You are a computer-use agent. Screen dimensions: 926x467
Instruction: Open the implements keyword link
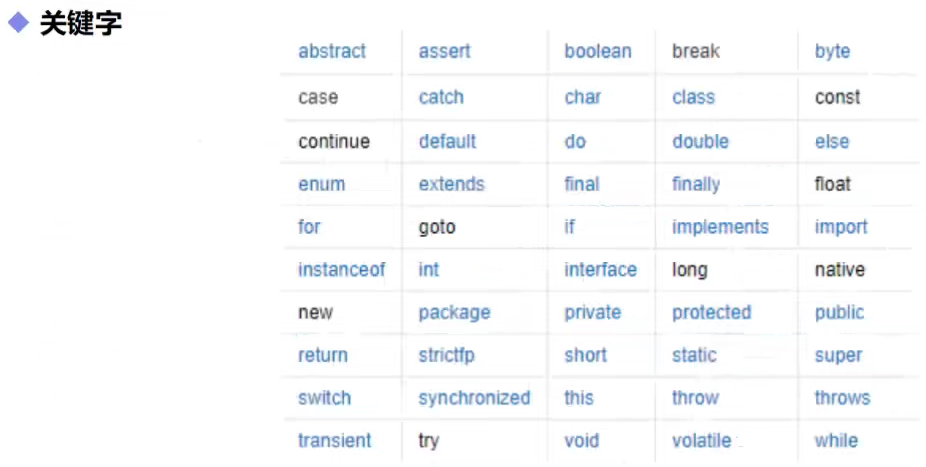[720, 227]
